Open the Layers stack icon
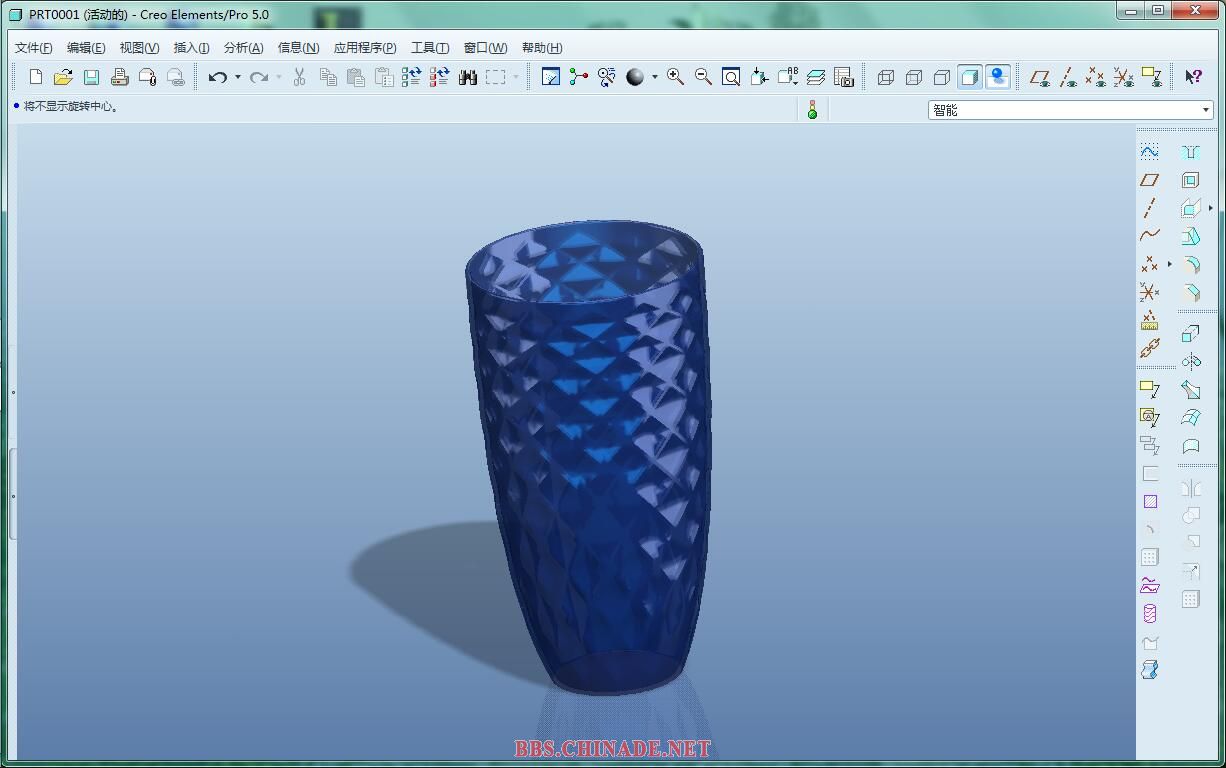The width and height of the screenshot is (1226, 768). point(815,77)
